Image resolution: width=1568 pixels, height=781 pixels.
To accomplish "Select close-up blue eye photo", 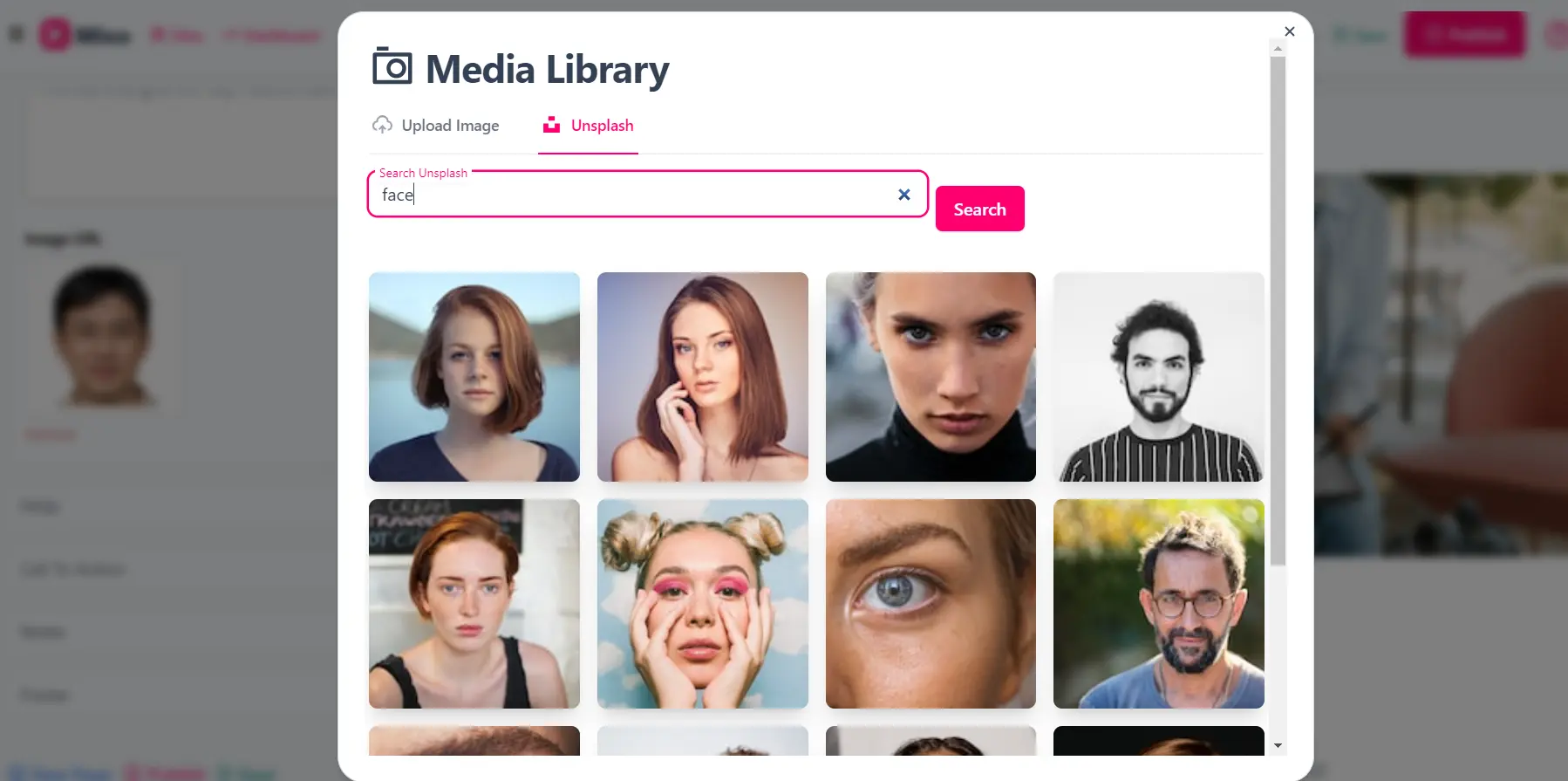I will [x=931, y=604].
